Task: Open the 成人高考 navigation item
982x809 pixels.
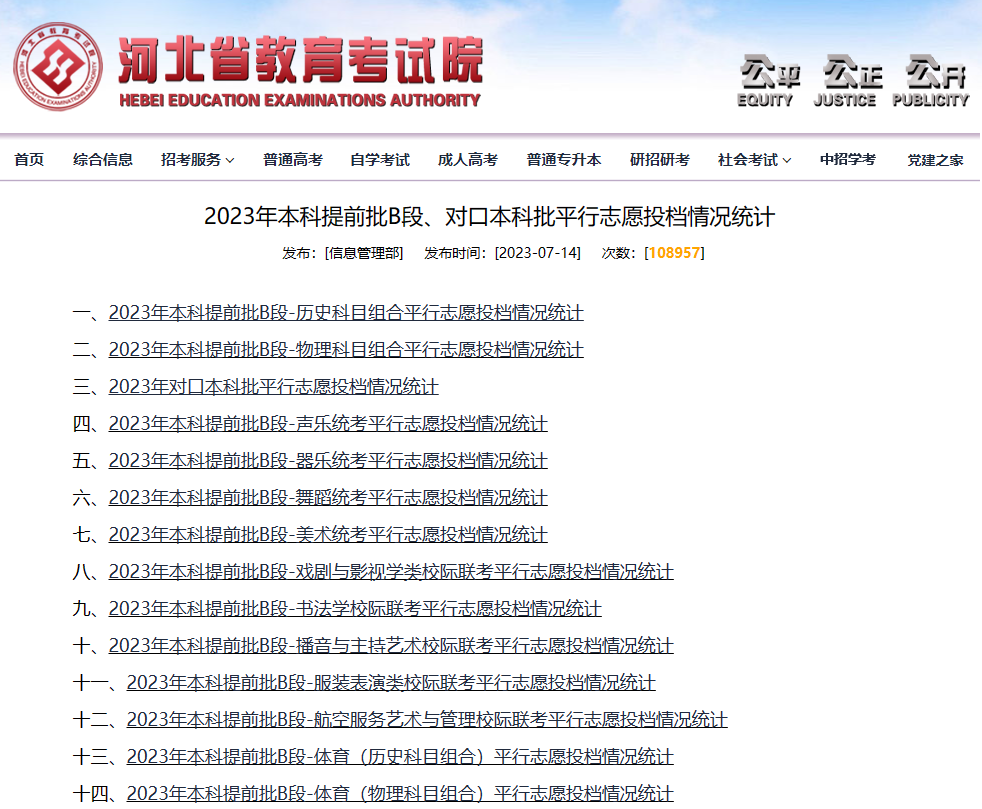Action: pyautogui.click(x=467, y=160)
